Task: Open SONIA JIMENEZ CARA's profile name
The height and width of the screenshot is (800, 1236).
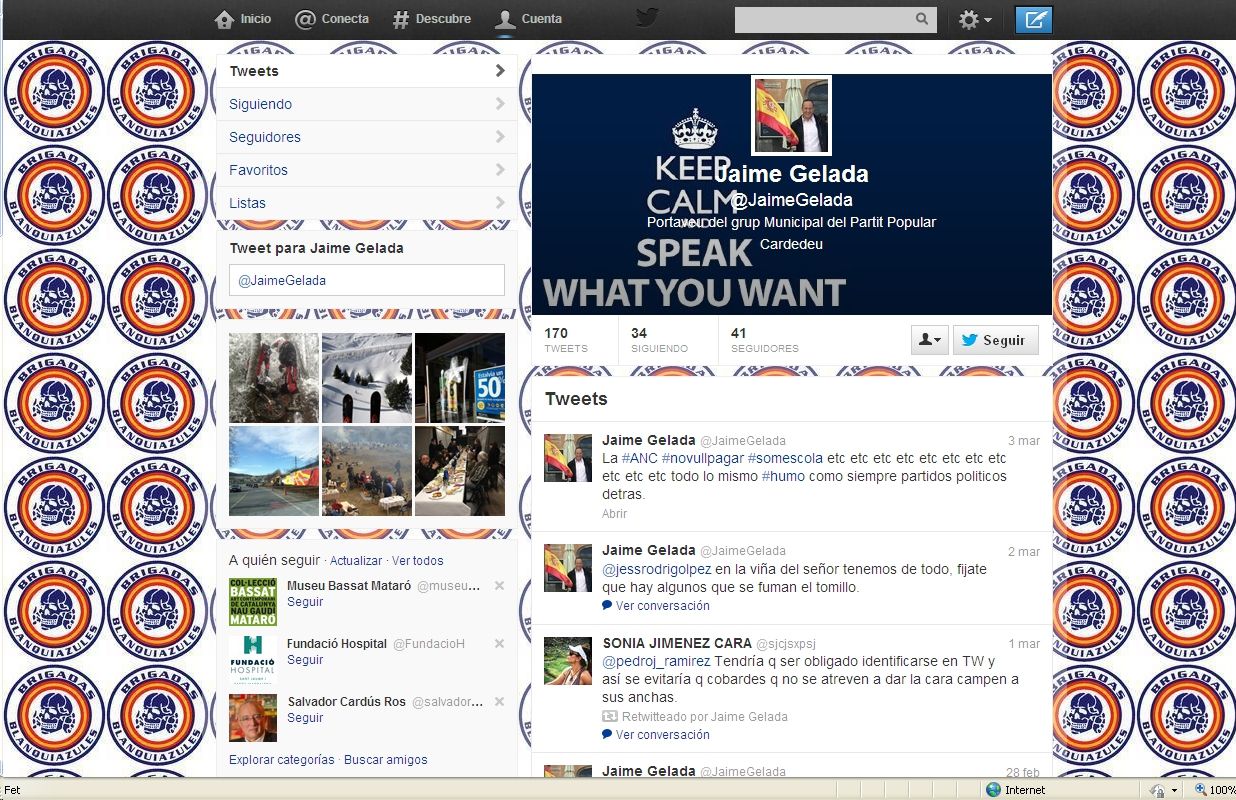Action: (677, 643)
